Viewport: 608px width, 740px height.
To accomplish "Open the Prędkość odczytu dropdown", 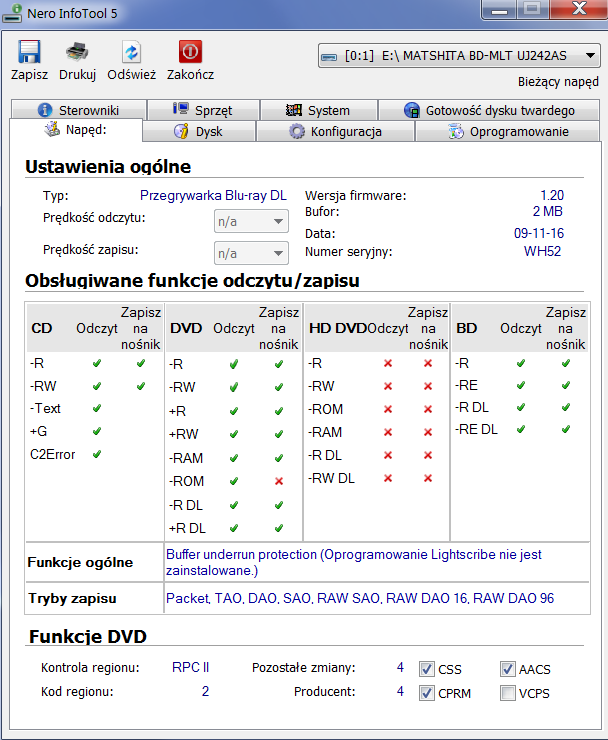I will [251, 221].
